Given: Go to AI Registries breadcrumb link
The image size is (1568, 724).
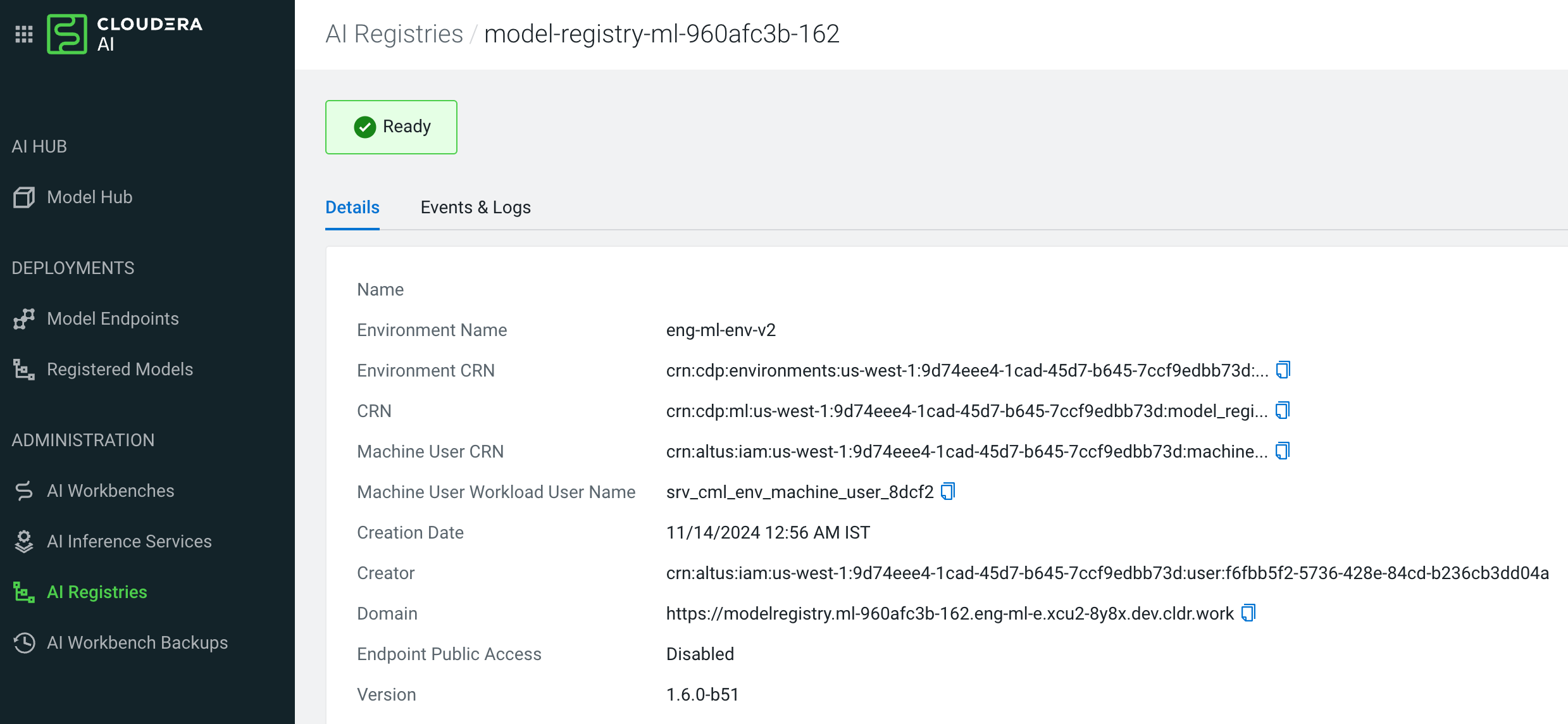Looking at the screenshot, I should (394, 34).
